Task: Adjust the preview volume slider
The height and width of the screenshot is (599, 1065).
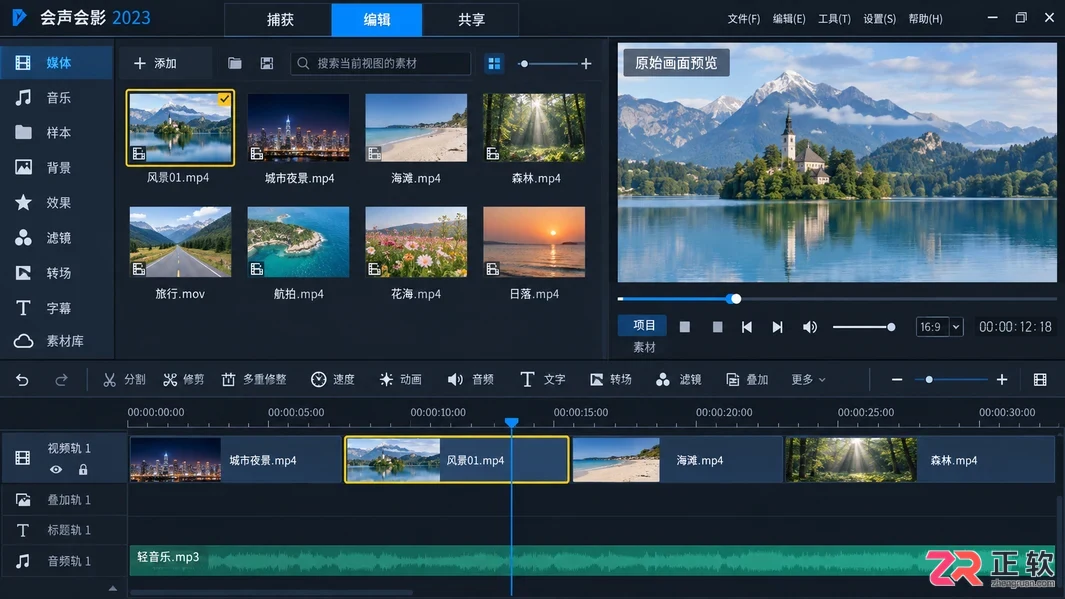Action: point(864,327)
